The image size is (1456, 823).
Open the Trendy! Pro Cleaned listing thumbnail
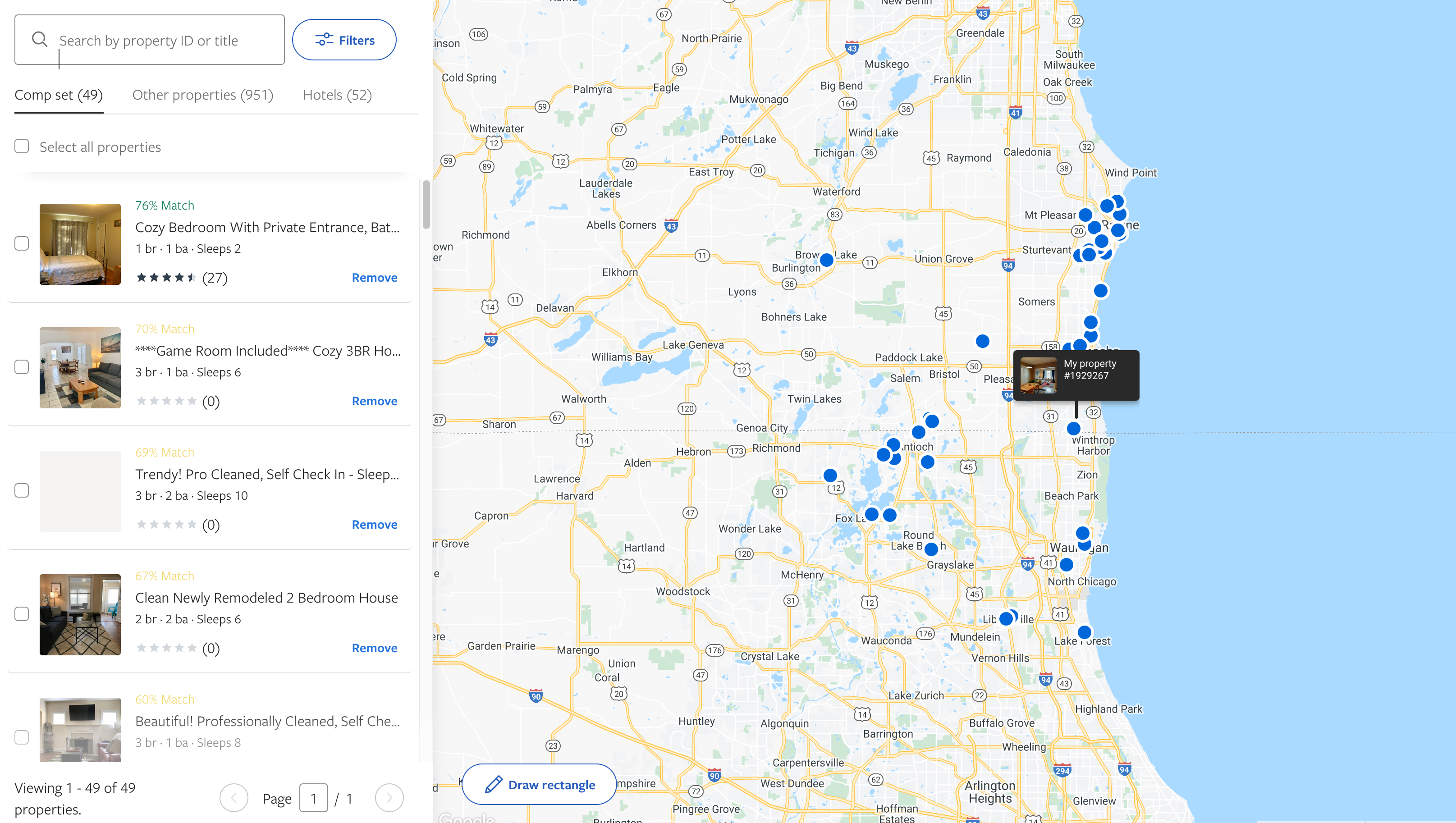[80, 491]
